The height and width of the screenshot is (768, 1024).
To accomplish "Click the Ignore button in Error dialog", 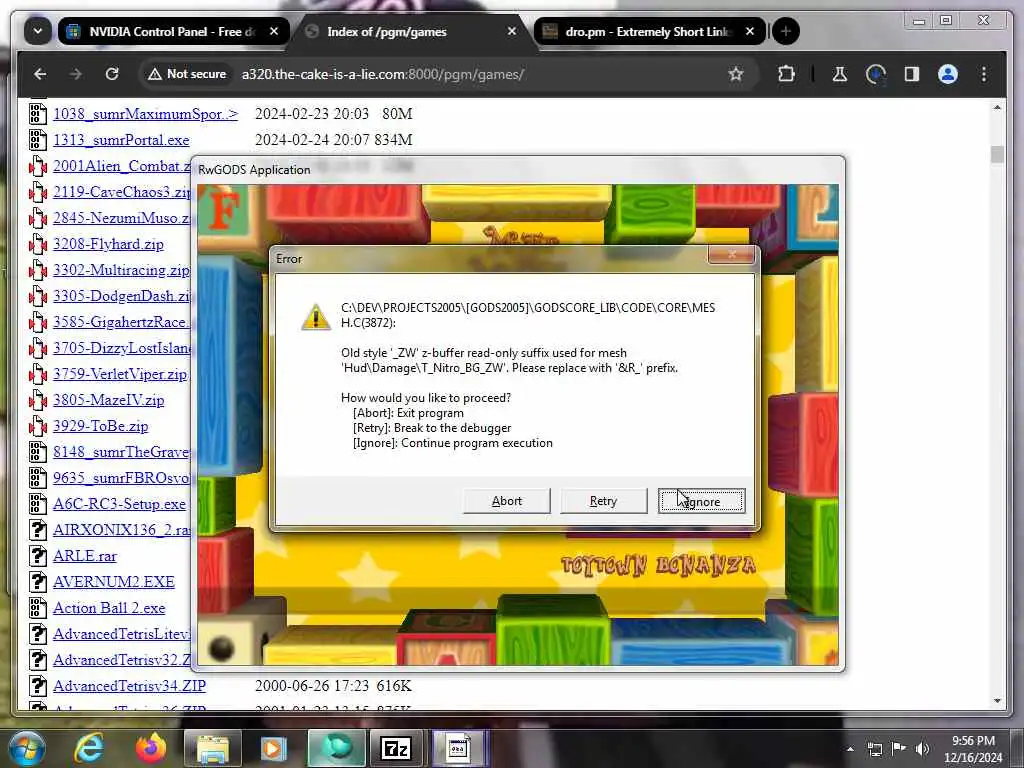I will (x=701, y=501).
